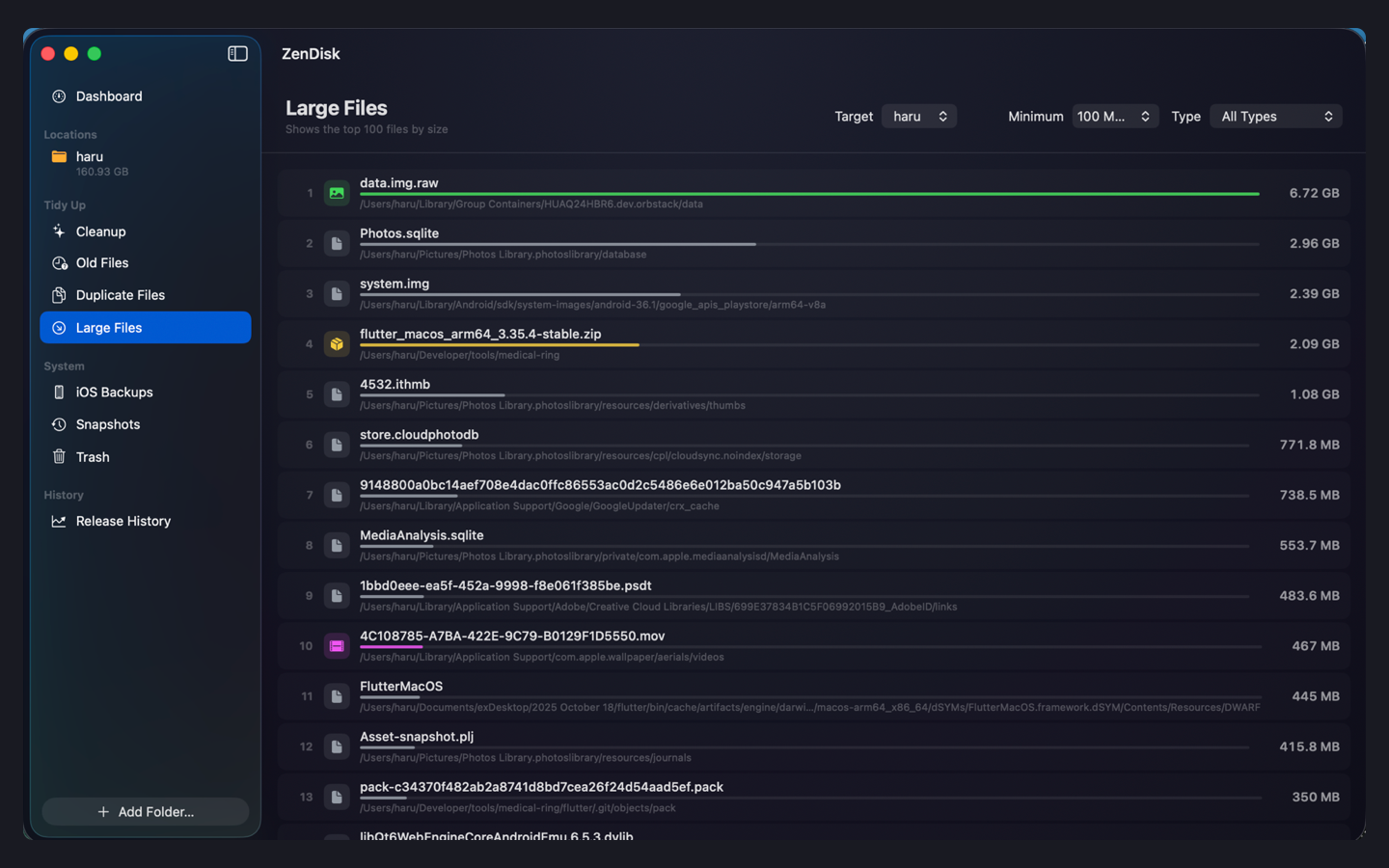The width and height of the screenshot is (1389, 868).
Task: Click the yellow size bar of flutter zip
Action: tap(499, 345)
